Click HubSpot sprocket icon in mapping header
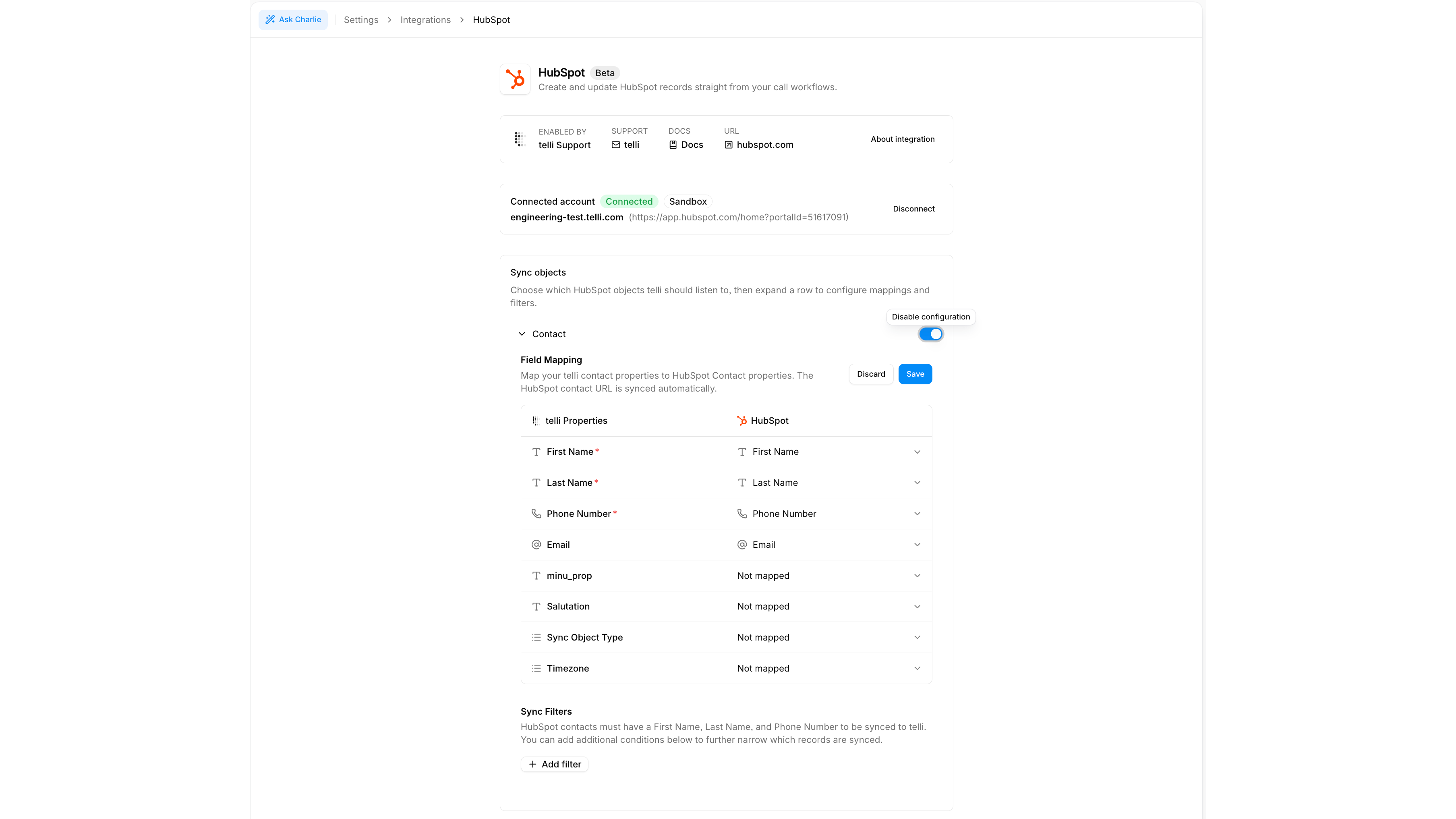 coord(741,421)
